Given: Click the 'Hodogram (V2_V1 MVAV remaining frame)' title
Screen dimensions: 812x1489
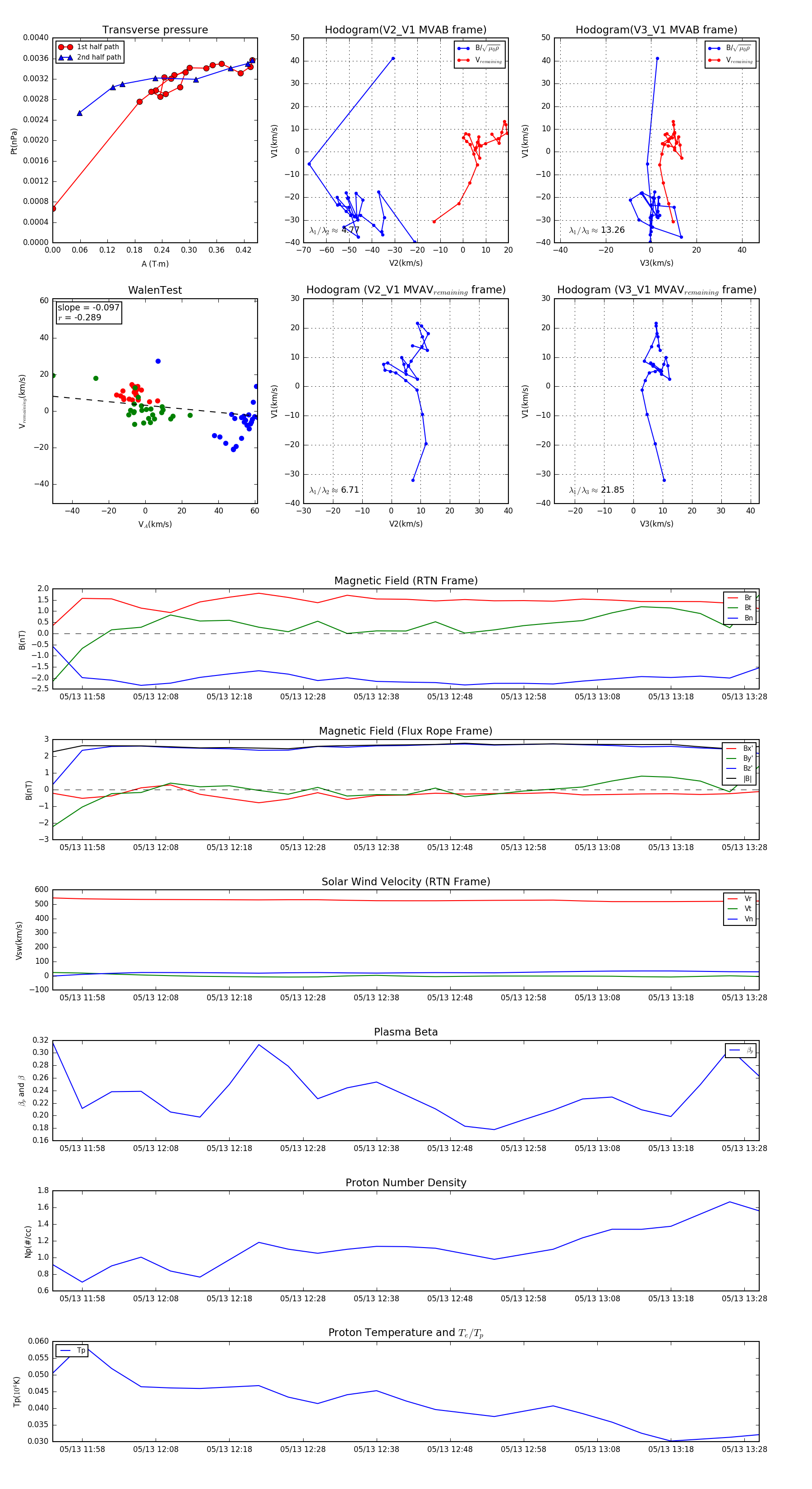Looking at the screenshot, I should [x=406, y=290].
